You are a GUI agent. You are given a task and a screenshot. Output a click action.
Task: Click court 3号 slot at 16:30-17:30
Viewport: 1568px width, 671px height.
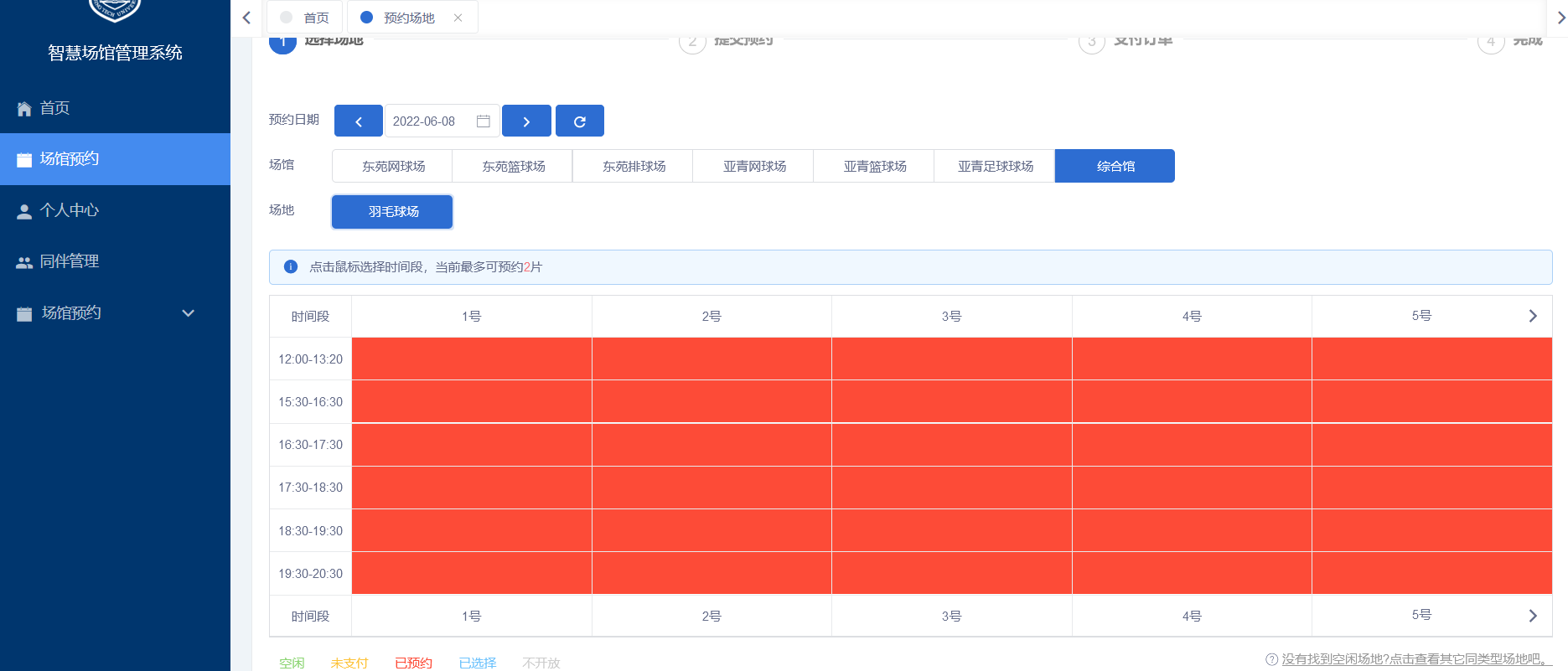952,444
